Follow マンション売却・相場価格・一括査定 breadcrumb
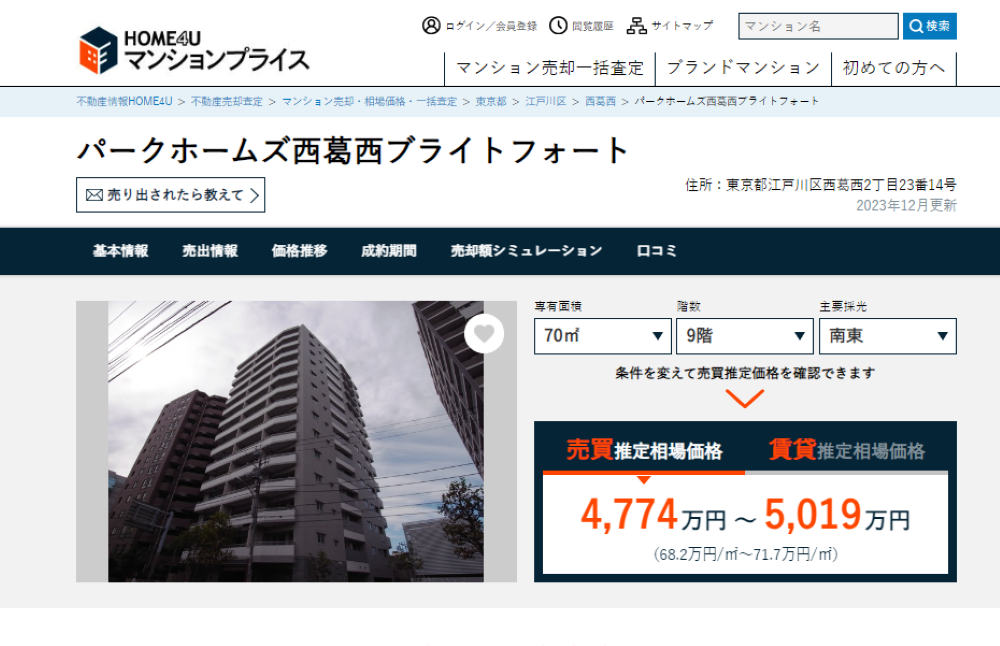The height and width of the screenshot is (646, 1000). (x=369, y=101)
